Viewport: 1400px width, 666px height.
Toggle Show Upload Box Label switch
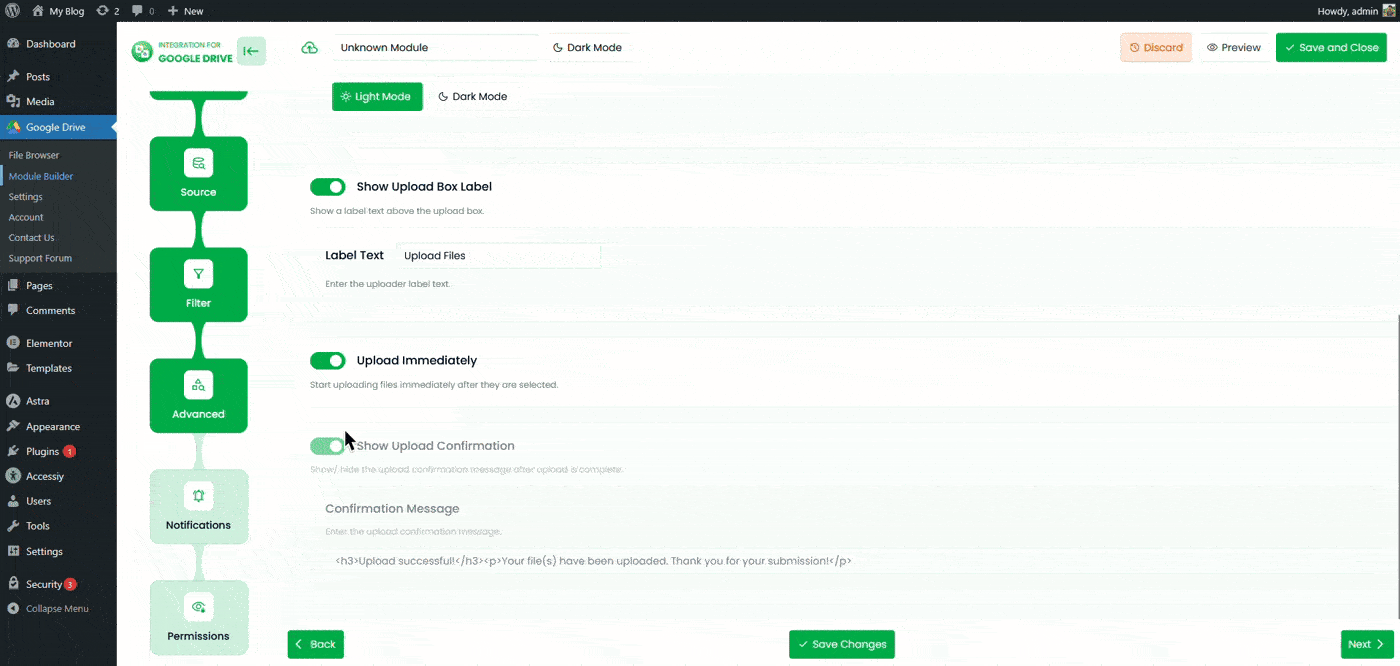coord(328,187)
